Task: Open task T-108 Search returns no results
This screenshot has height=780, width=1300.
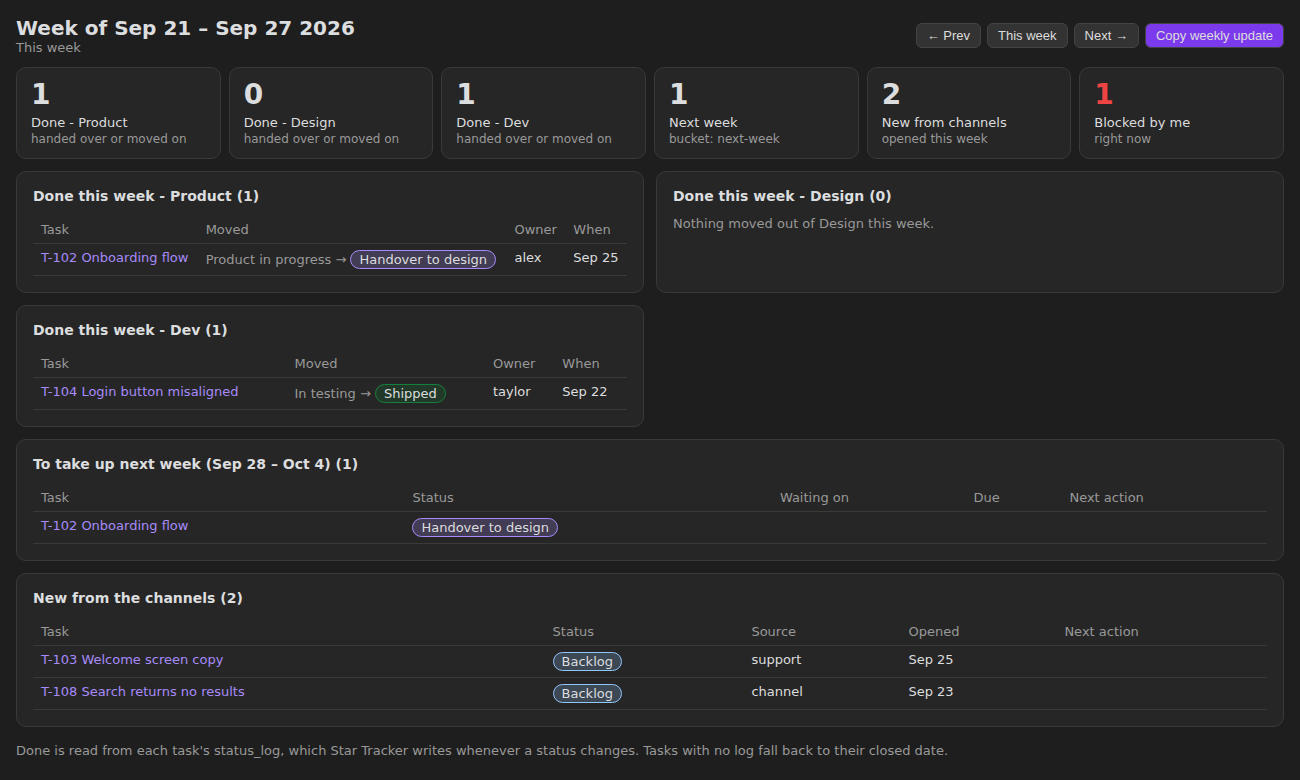Action: (143, 692)
